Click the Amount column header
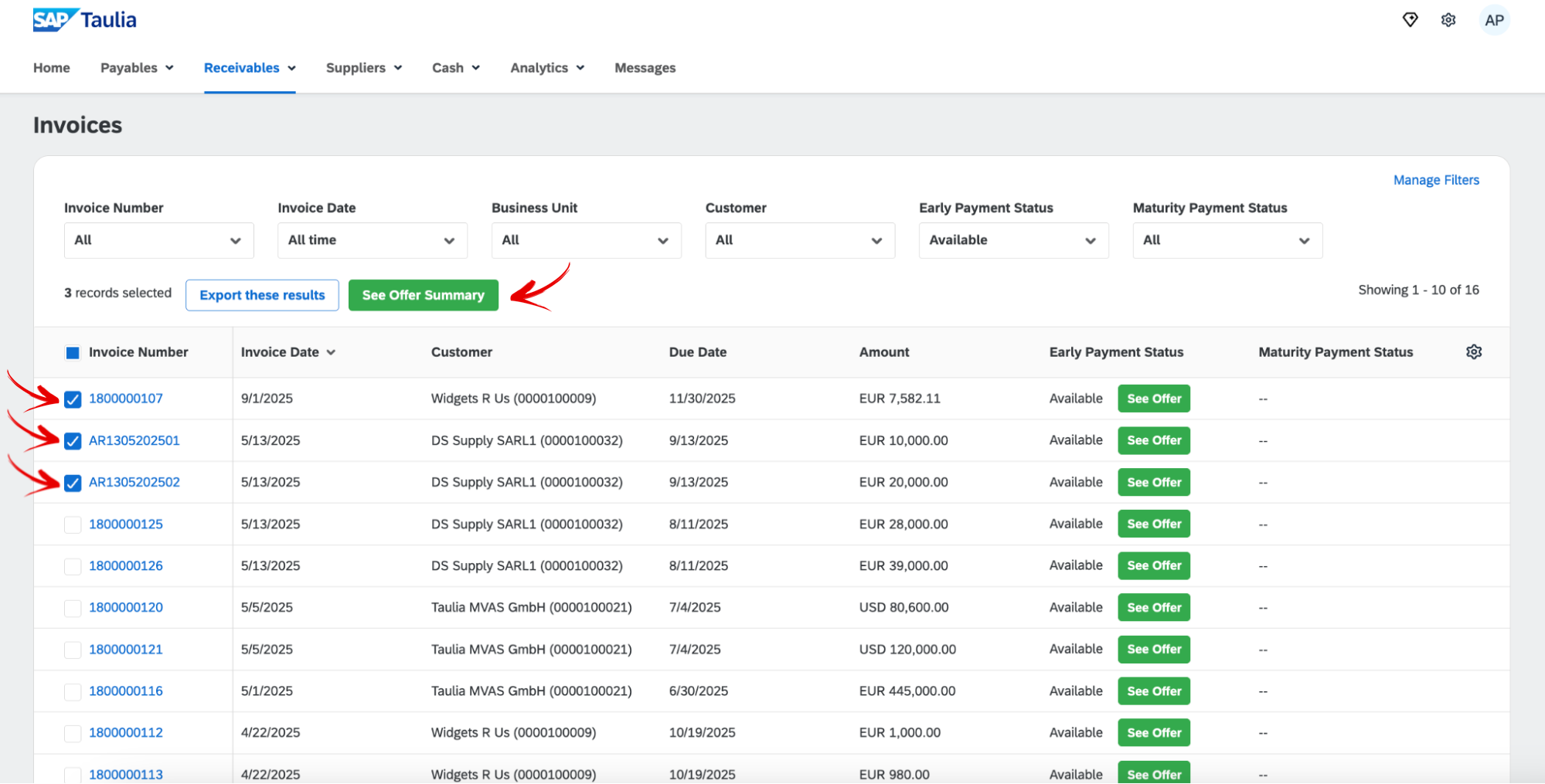This screenshot has height=784, width=1545. click(884, 352)
